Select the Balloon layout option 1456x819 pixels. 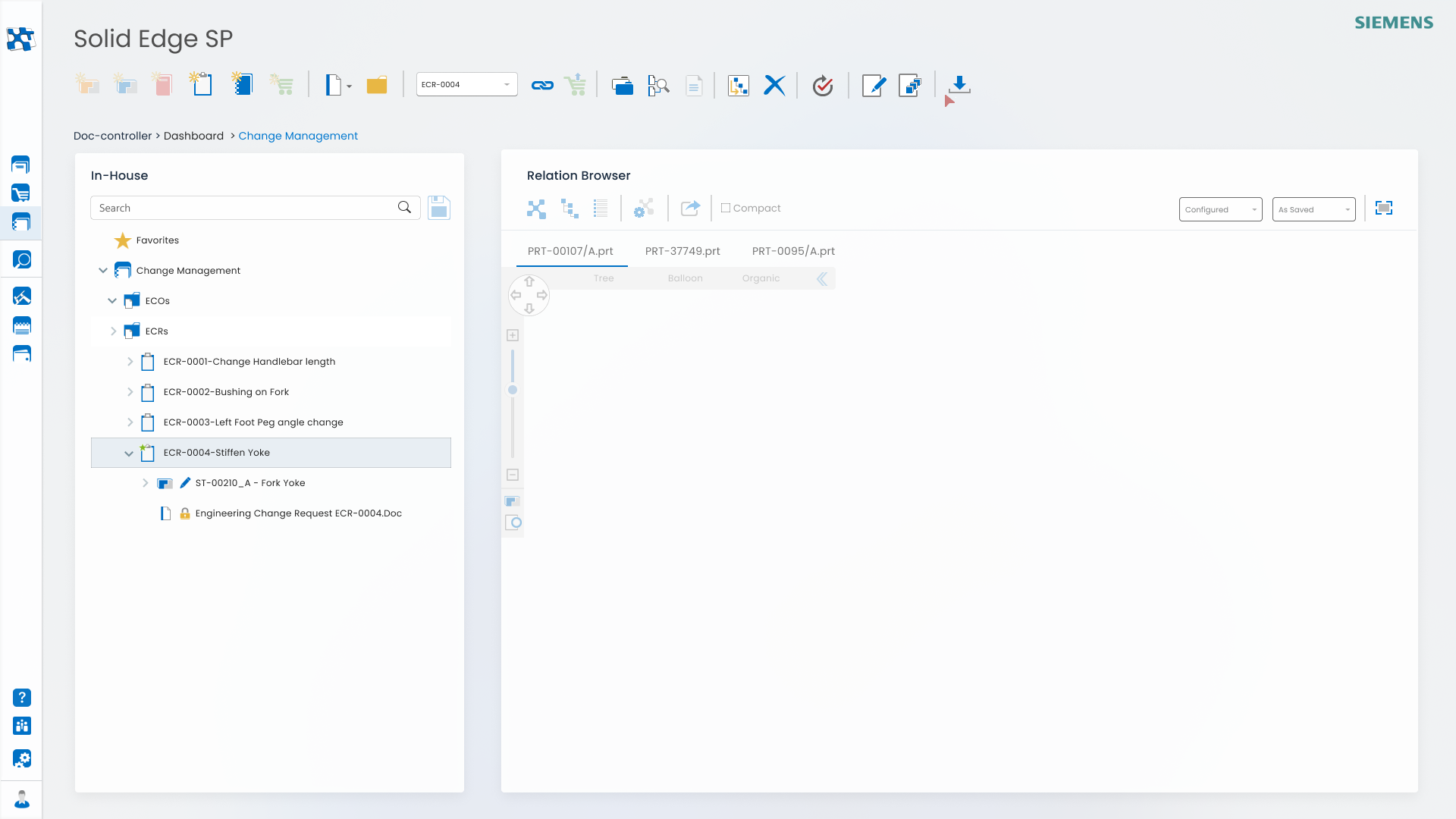(685, 278)
